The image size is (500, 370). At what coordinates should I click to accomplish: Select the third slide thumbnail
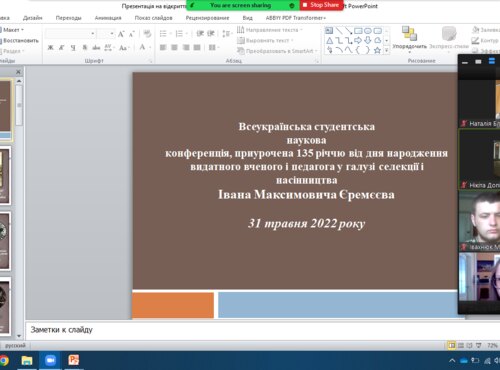(x=5, y=241)
